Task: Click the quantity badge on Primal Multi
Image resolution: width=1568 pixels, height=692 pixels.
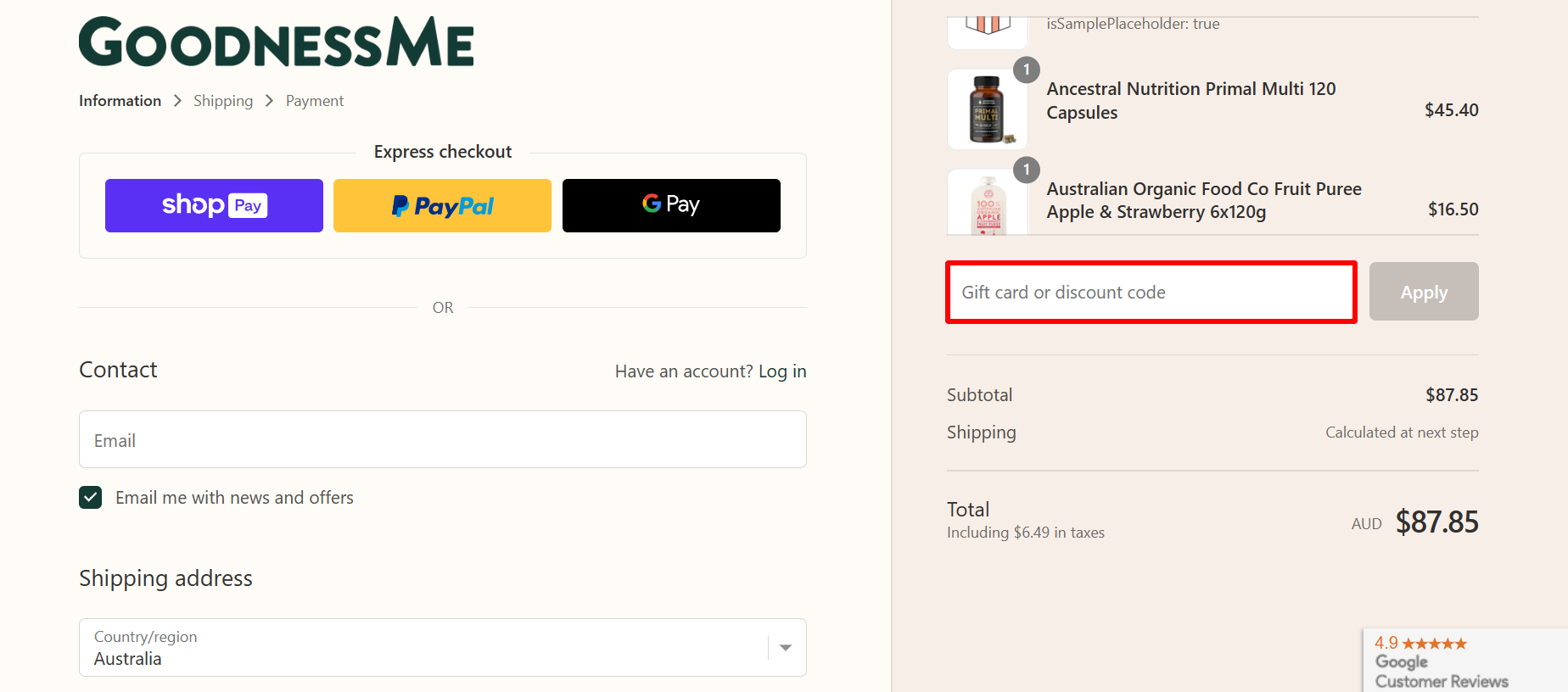Action: point(1026,70)
